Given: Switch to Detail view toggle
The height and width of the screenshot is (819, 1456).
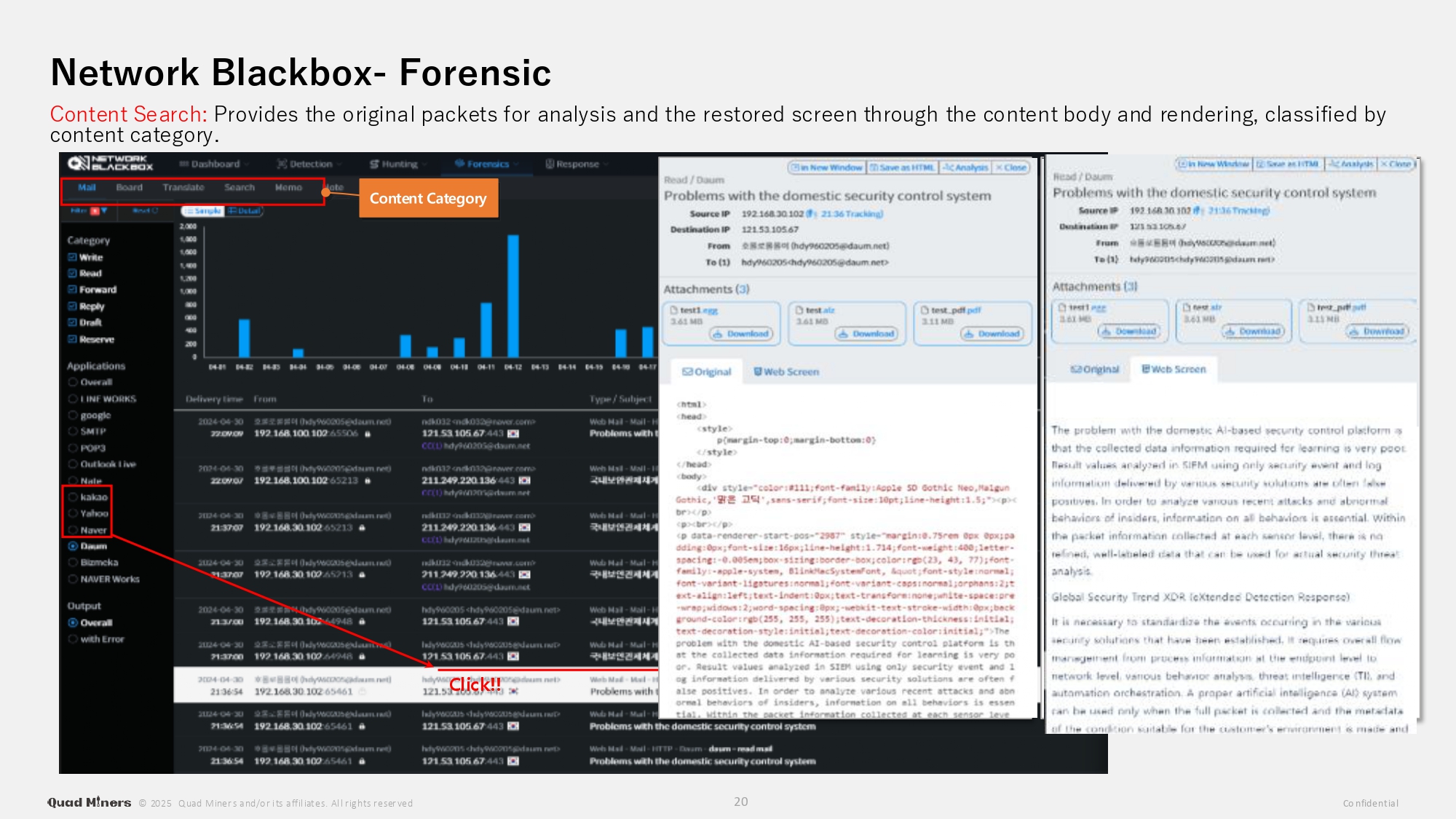Looking at the screenshot, I should coord(244,211).
